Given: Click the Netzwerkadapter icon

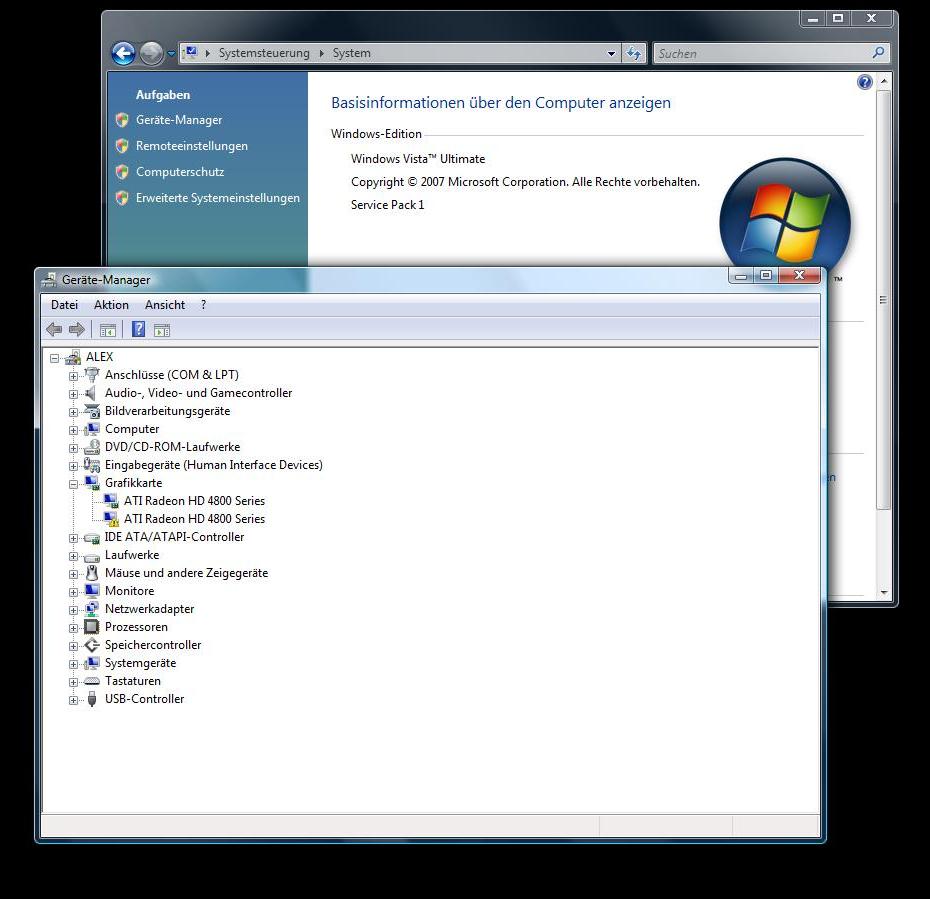Looking at the screenshot, I should point(92,609).
